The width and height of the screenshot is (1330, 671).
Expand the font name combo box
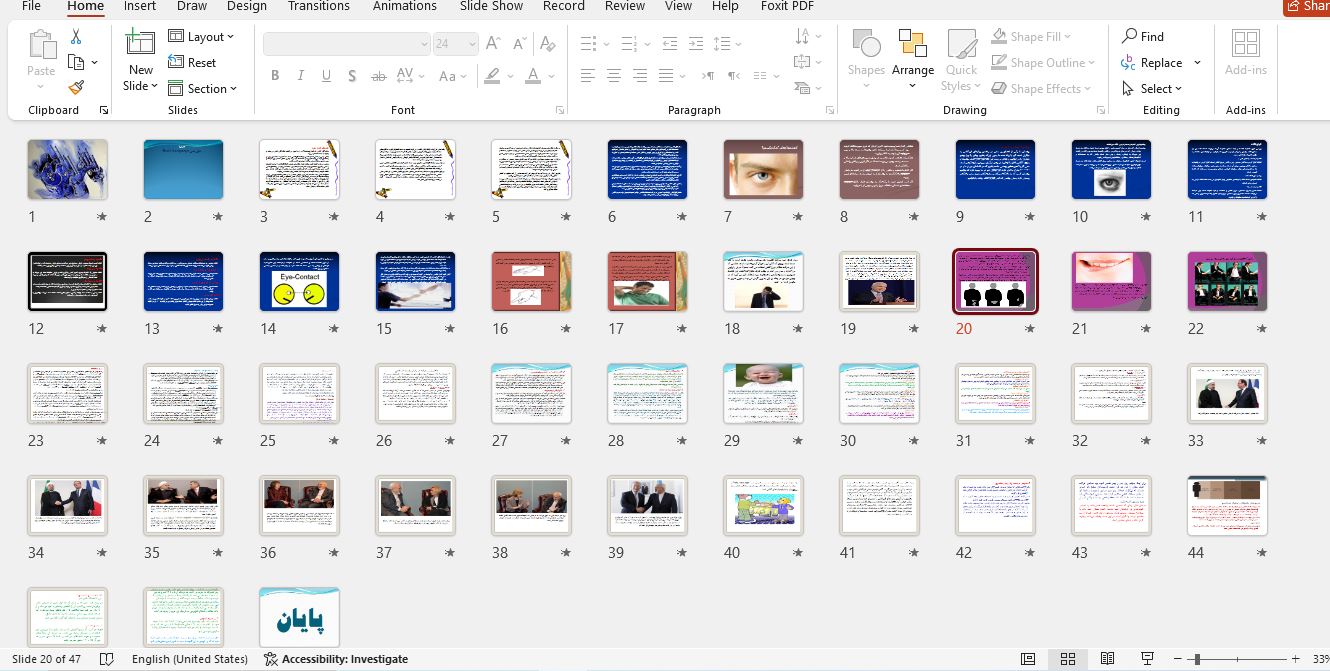[x=424, y=43]
